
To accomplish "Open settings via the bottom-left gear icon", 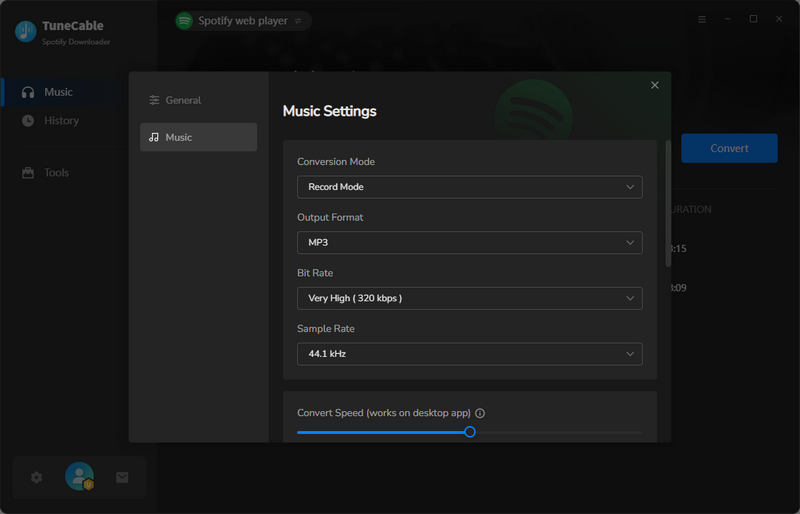I will coord(37,478).
